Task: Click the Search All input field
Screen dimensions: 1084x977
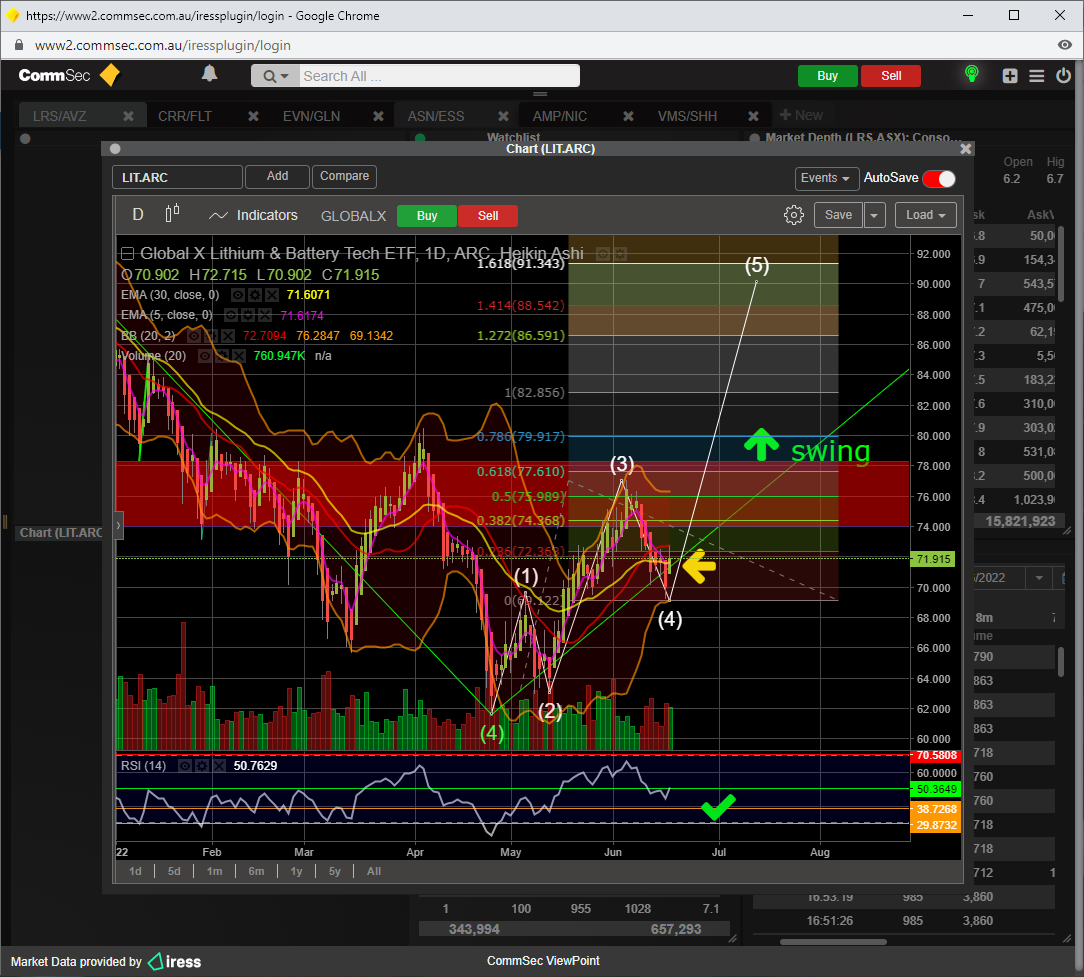Action: [440, 75]
